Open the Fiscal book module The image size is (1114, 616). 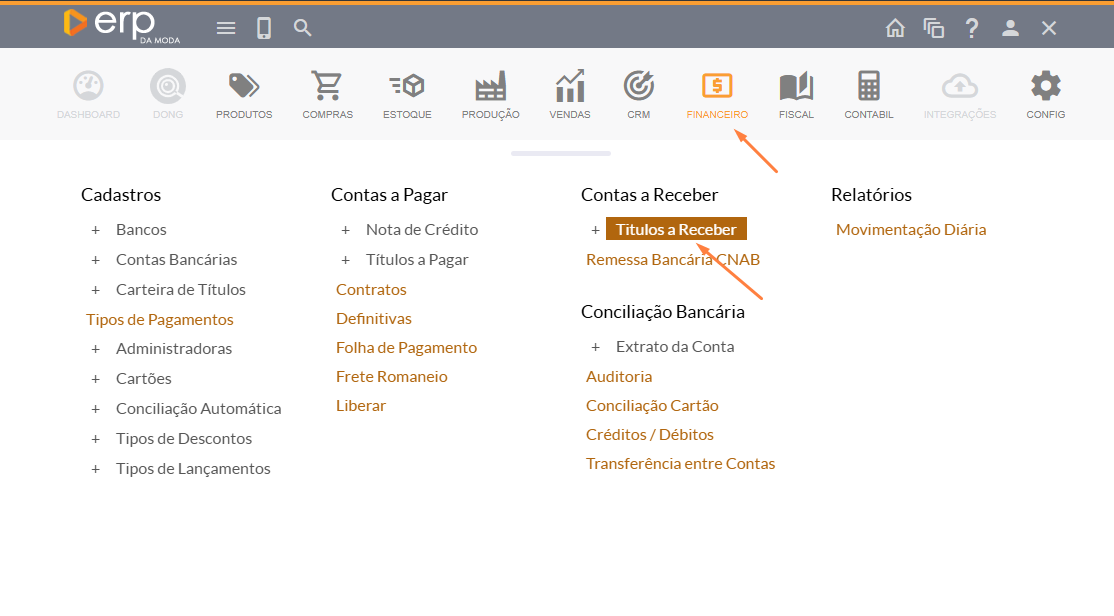[796, 94]
